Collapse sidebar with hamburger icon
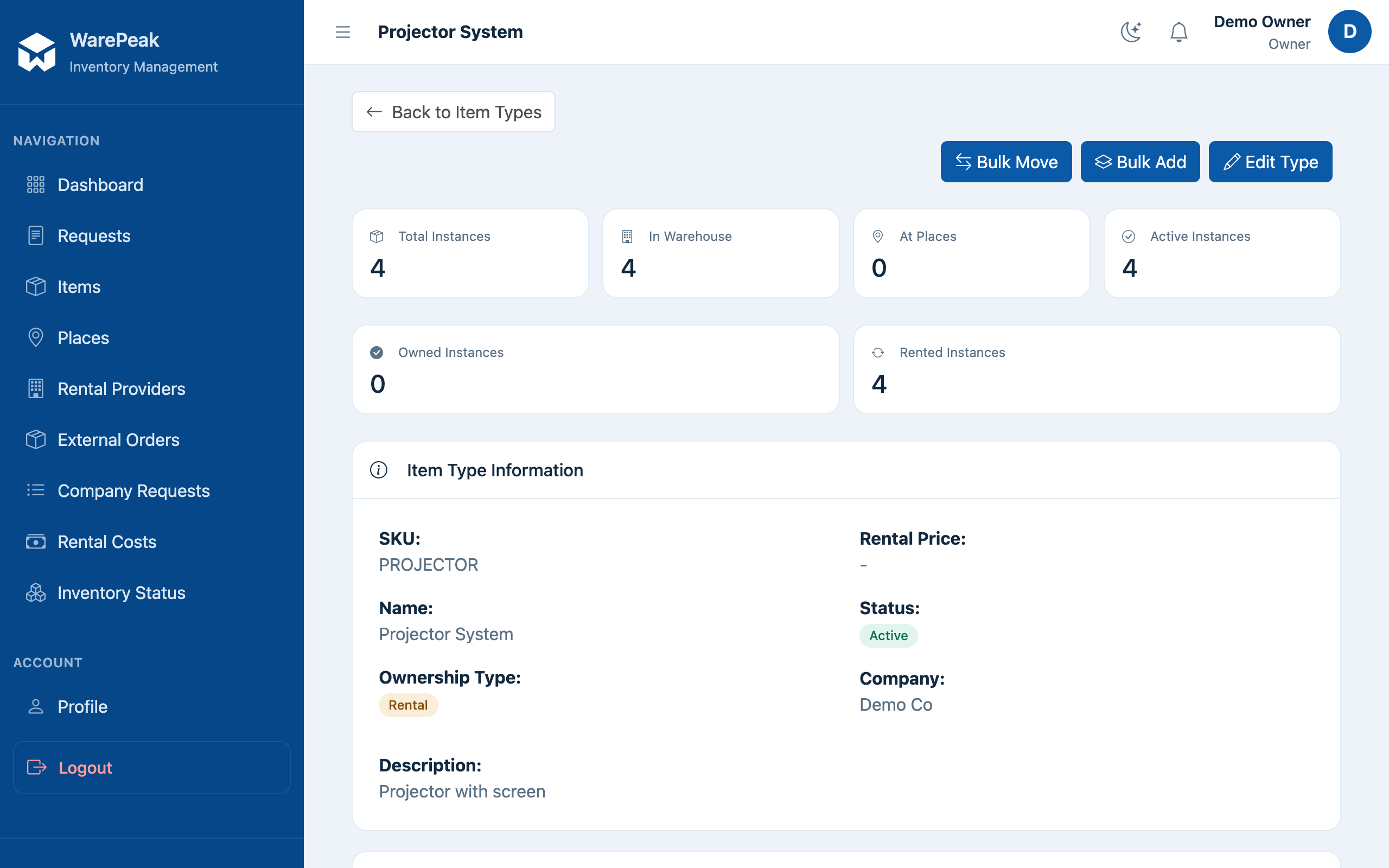Viewport: 1389px width, 868px height. tap(343, 32)
